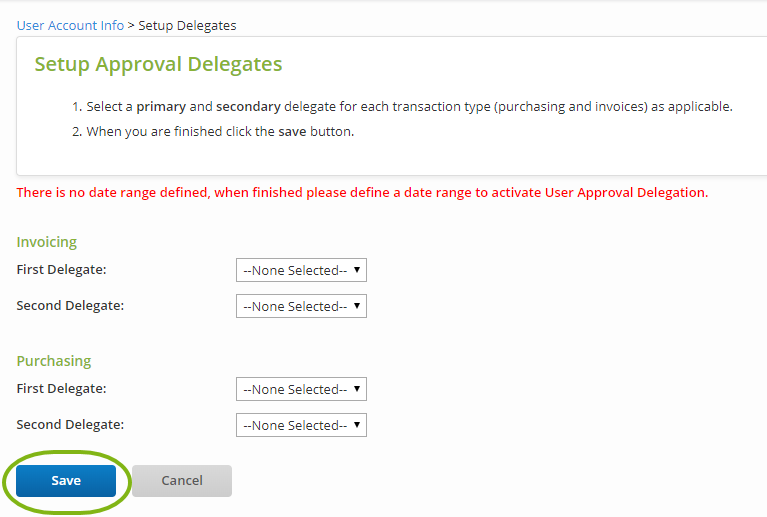The width and height of the screenshot is (767, 517).
Task: Expand the Invoicing Second Delegate dropdown
Action: [x=301, y=306]
